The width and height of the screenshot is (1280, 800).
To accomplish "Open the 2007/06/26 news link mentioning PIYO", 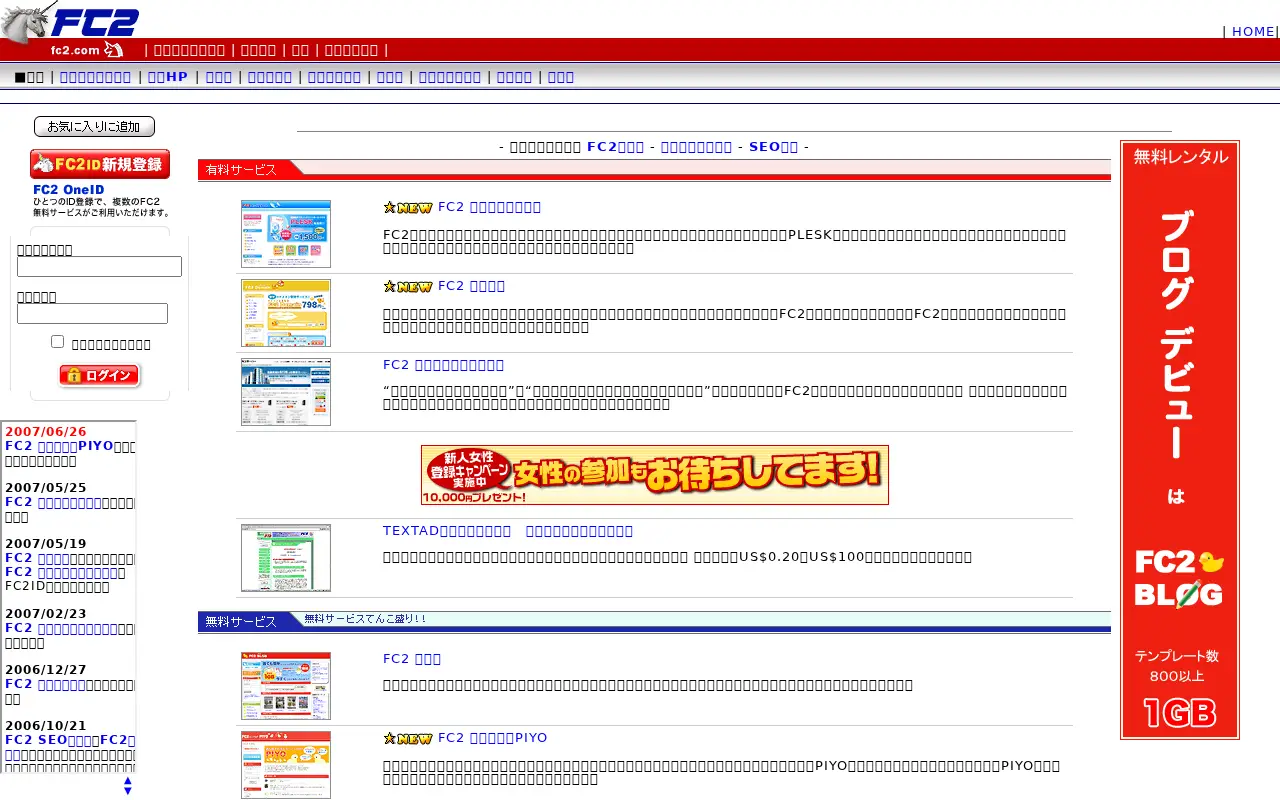I will 59,446.
